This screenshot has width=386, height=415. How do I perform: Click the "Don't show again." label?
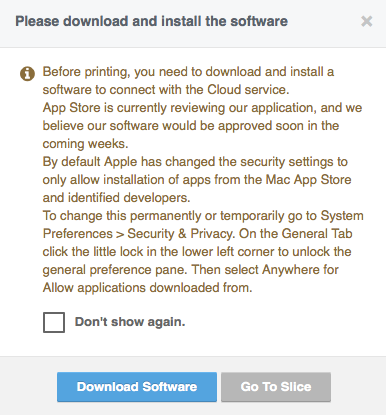click(x=130, y=322)
